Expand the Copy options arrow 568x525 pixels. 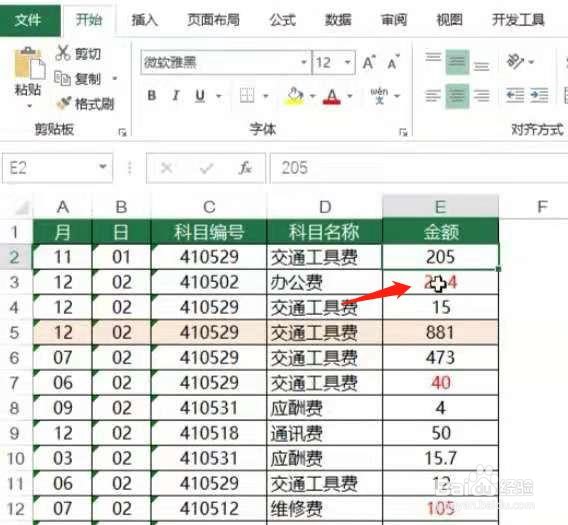point(114,79)
